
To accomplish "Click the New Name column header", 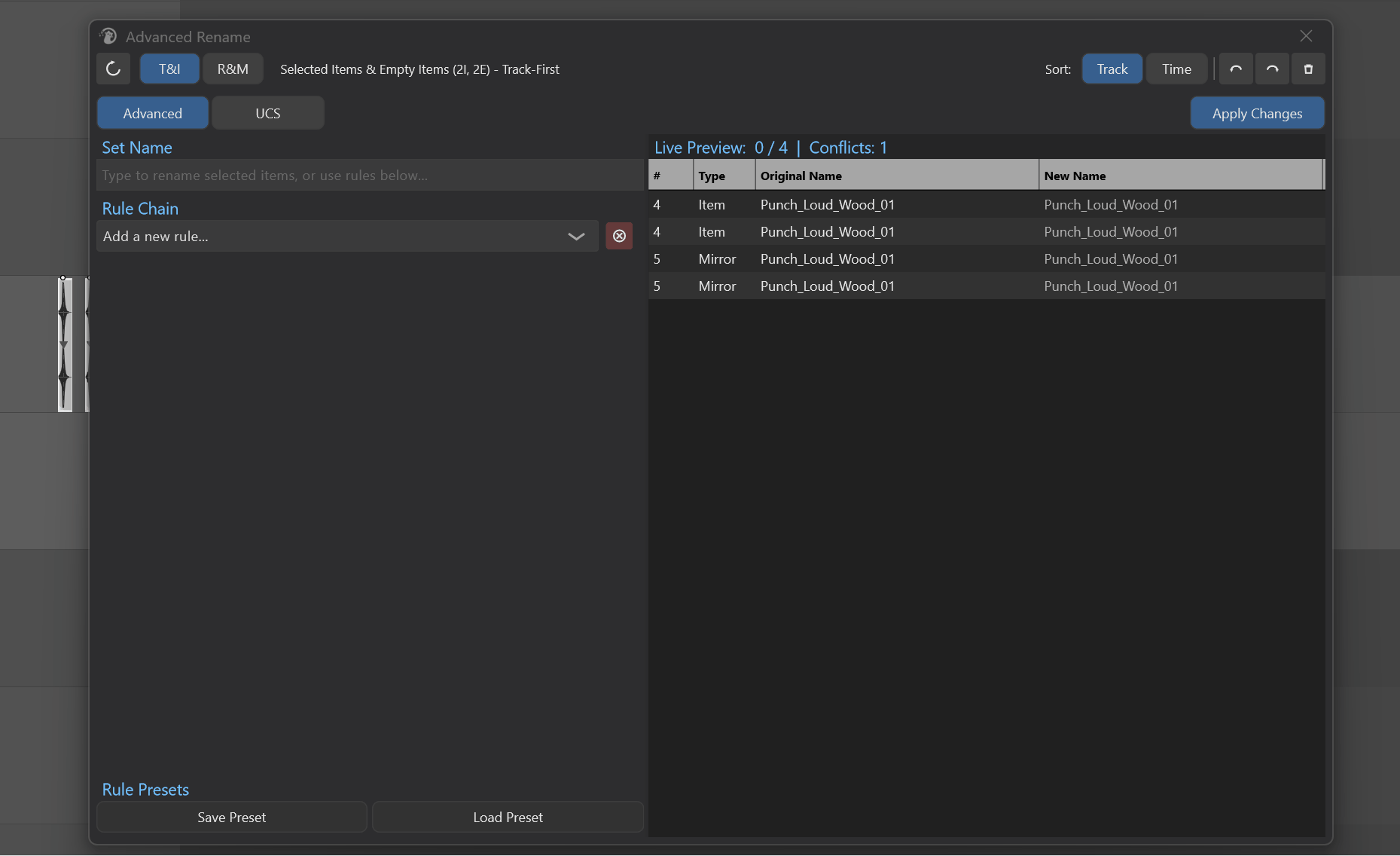I will 1181,175.
